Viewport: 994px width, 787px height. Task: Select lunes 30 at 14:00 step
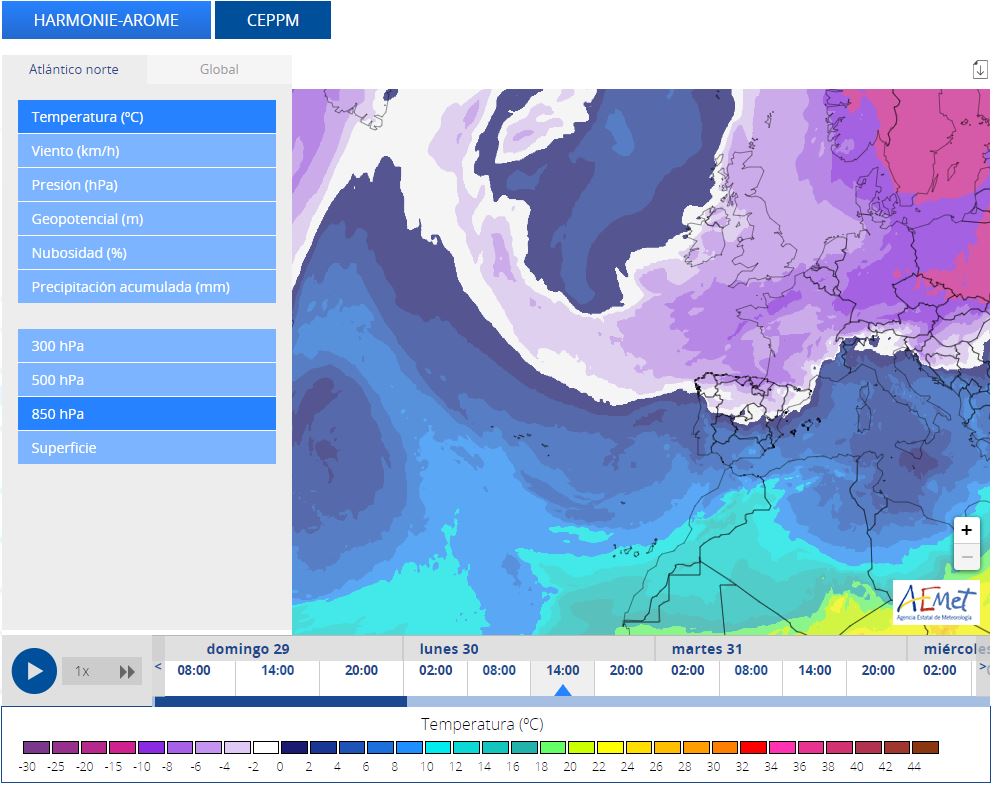coord(562,670)
